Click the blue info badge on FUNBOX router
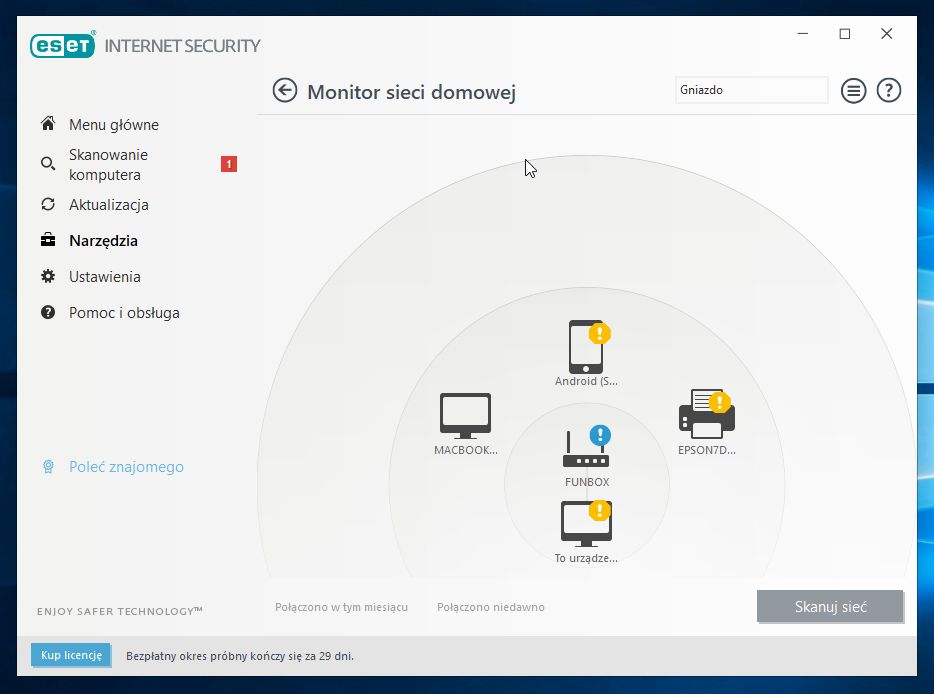 point(600,435)
